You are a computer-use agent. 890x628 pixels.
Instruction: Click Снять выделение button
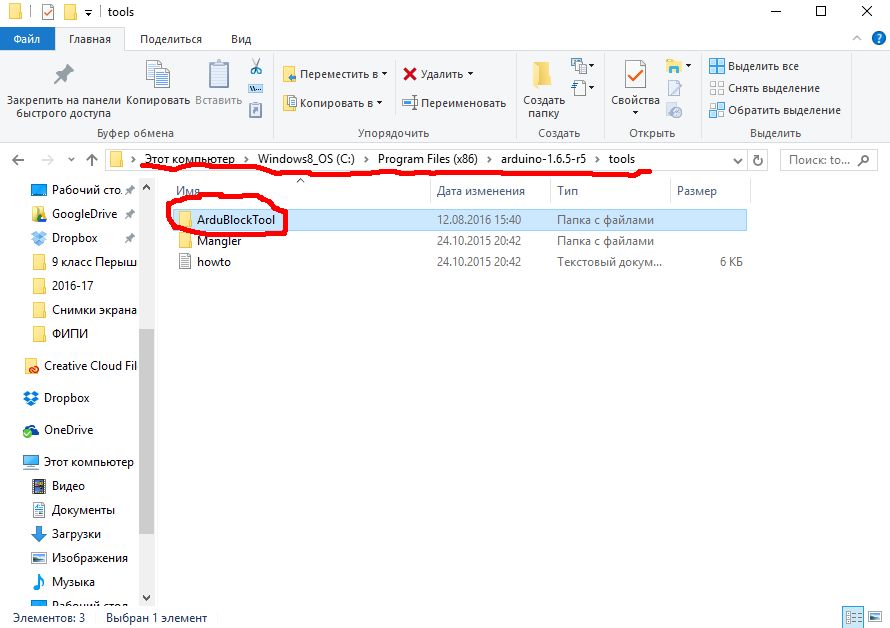pos(765,88)
